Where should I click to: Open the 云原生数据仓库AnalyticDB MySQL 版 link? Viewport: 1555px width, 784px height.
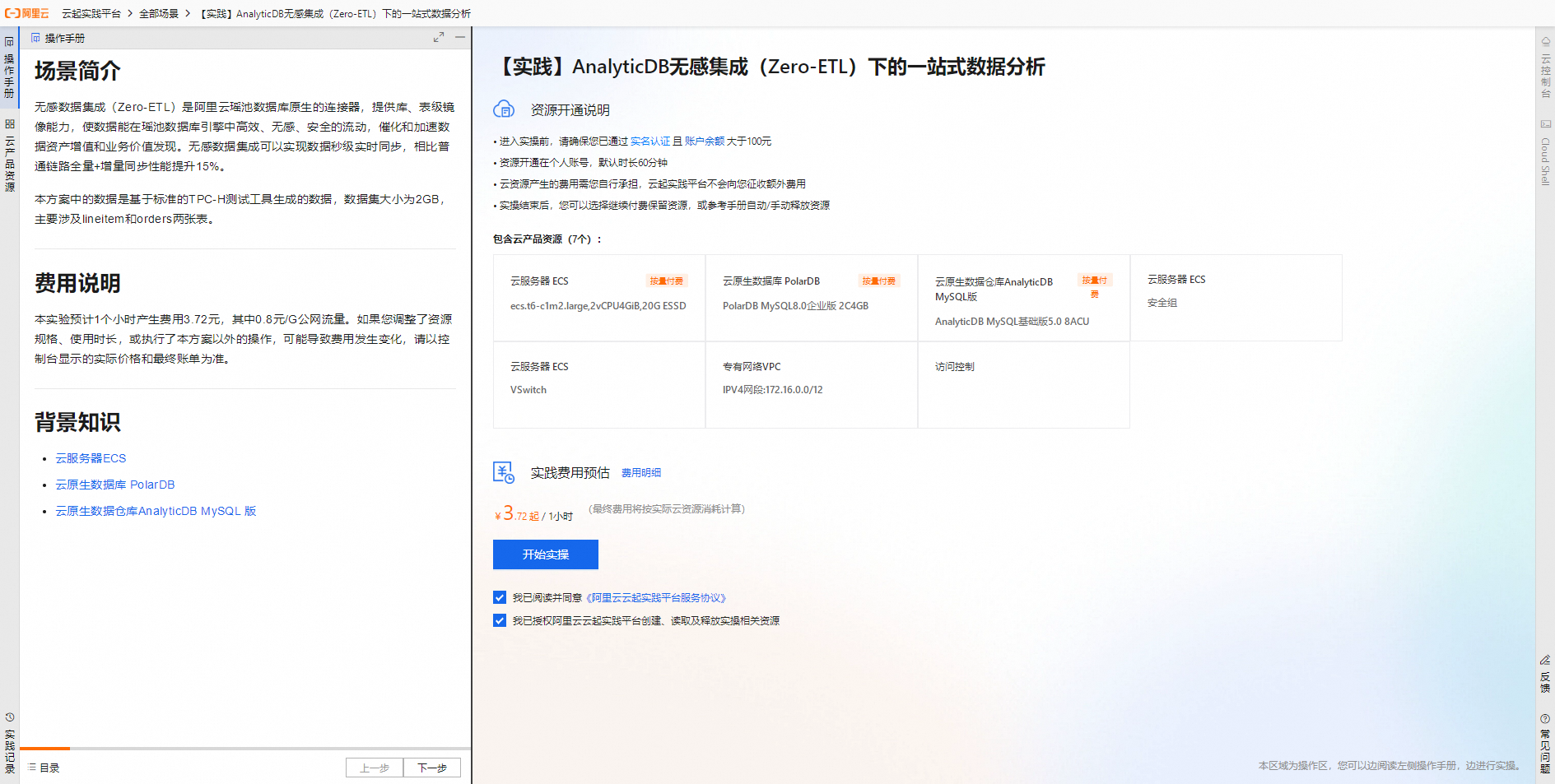156,511
